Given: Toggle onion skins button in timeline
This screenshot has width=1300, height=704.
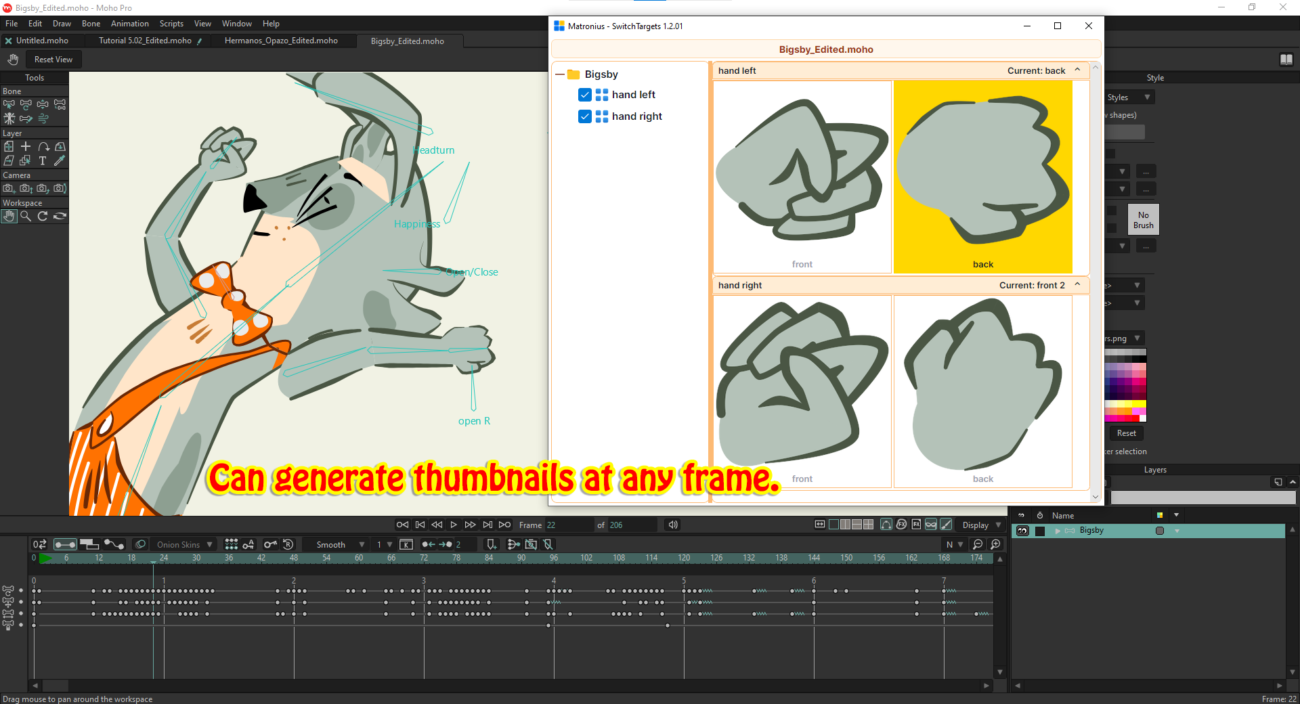Looking at the screenshot, I should click(140, 545).
